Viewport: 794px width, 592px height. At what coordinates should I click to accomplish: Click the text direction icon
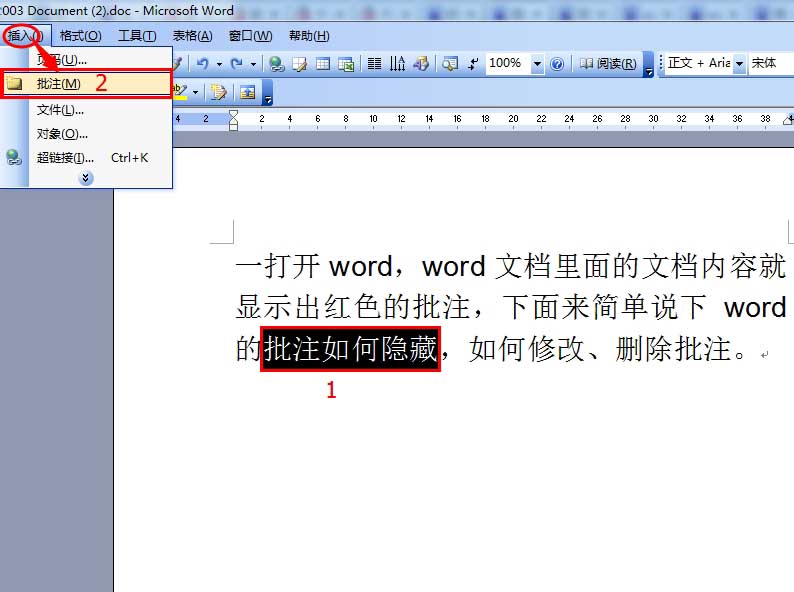398,64
